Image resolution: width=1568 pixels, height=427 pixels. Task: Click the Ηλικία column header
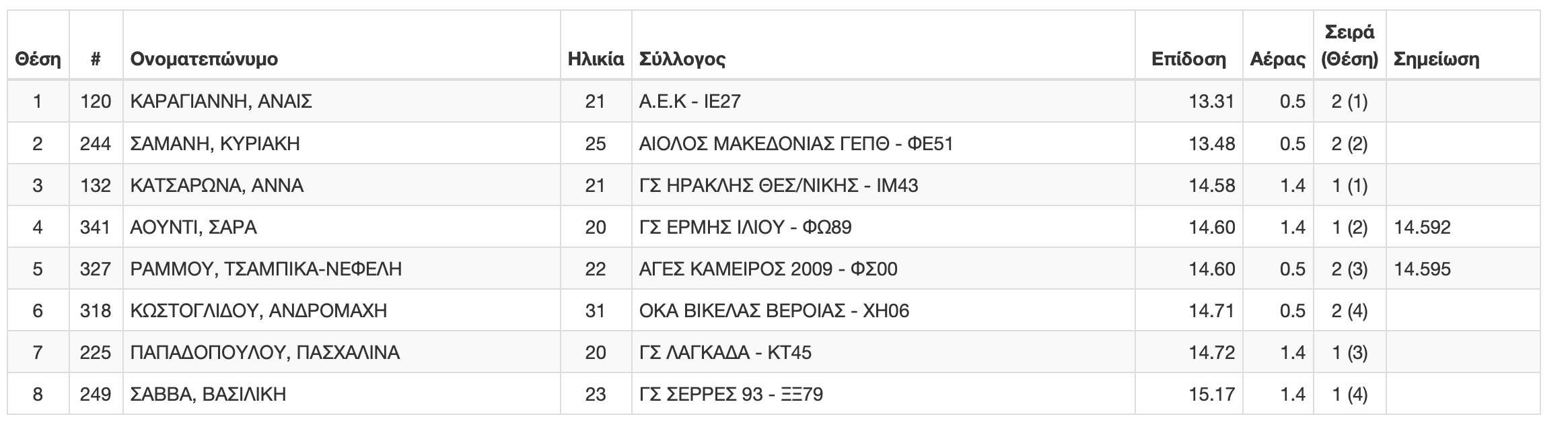tap(596, 59)
